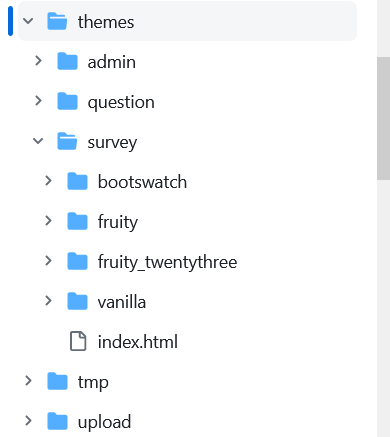Click the survey open-folder icon
Image resolution: width=390 pixels, height=437 pixels.
click(67, 141)
